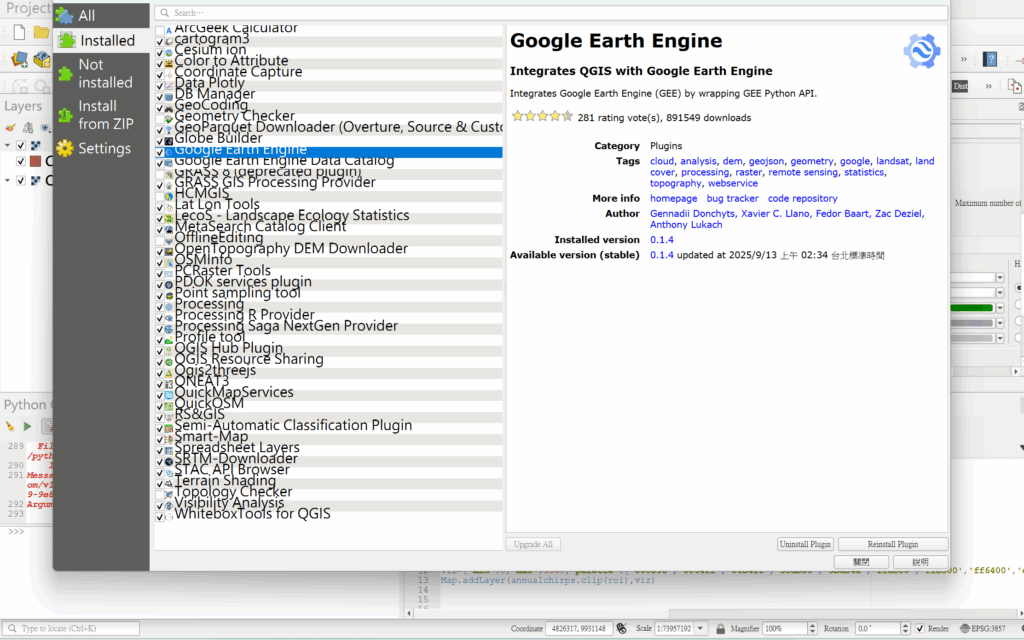The image size is (1024, 640).
Task: Click the clear console broom icon
Action: [x=10, y=426]
